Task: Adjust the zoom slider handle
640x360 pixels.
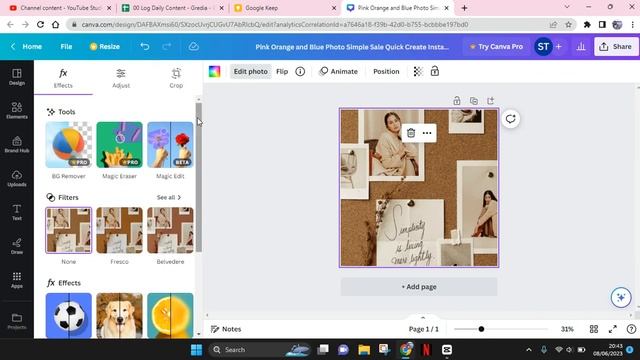Action: pyautogui.click(x=481, y=329)
